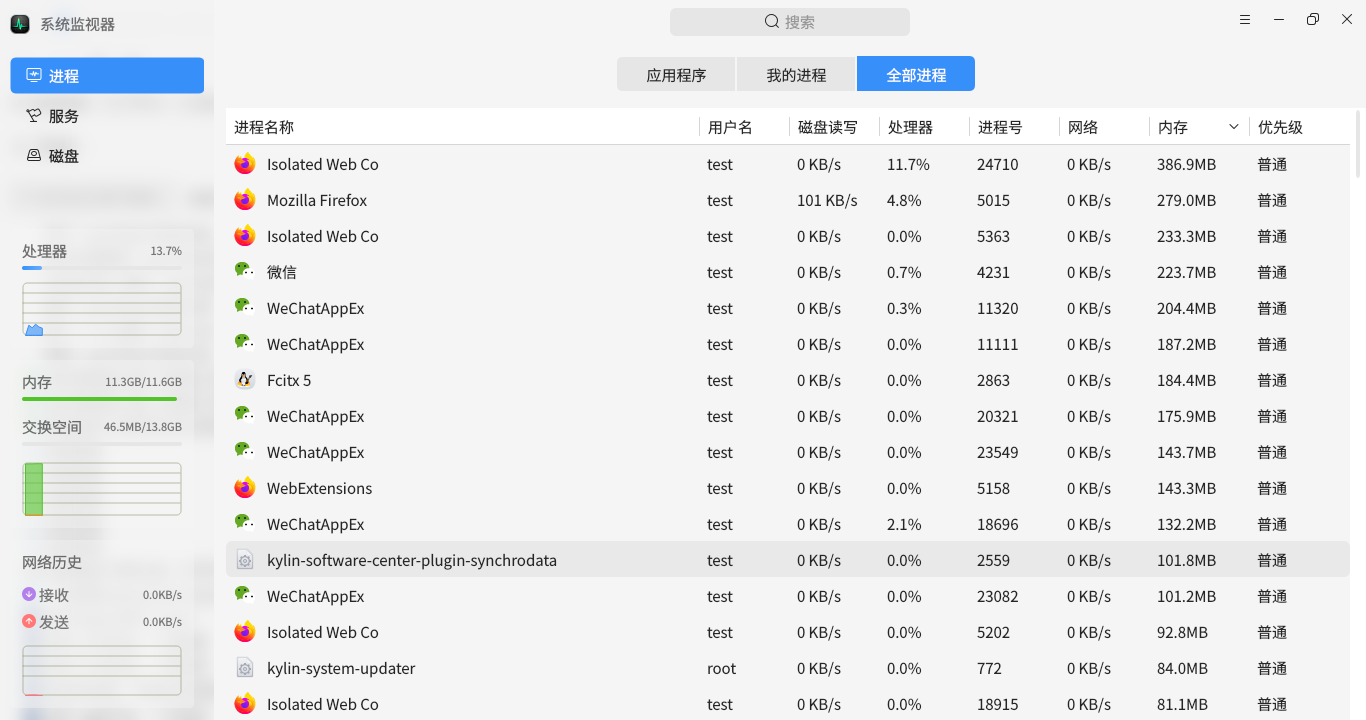
Task: Sort by 磁盘读写 column header
Action: click(x=834, y=127)
